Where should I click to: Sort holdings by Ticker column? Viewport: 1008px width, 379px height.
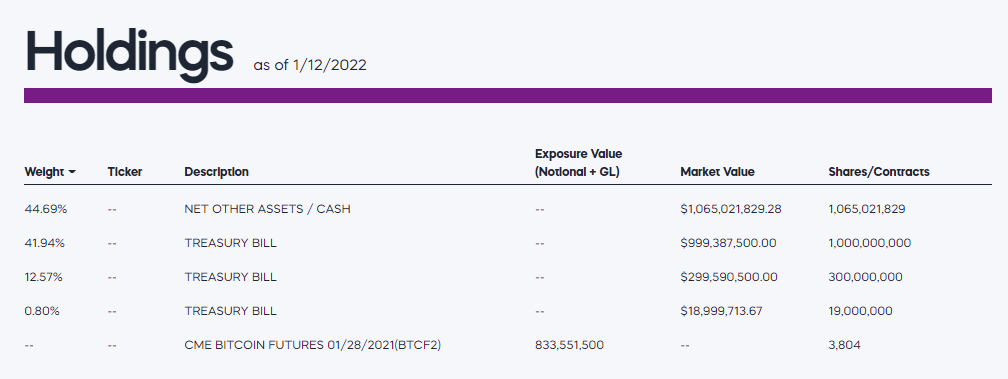(x=125, y=172)
